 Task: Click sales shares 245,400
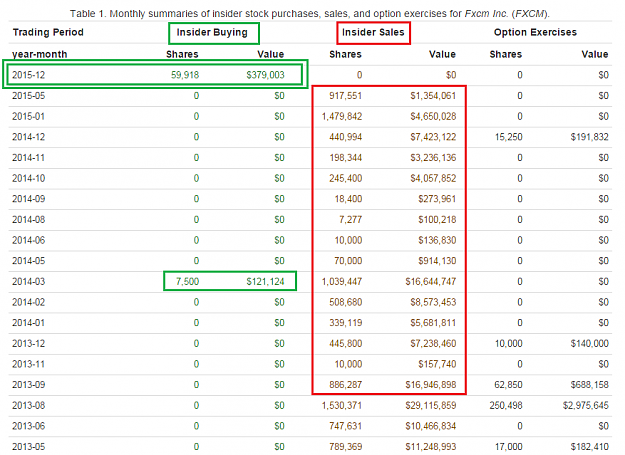[x=346, y=178]
